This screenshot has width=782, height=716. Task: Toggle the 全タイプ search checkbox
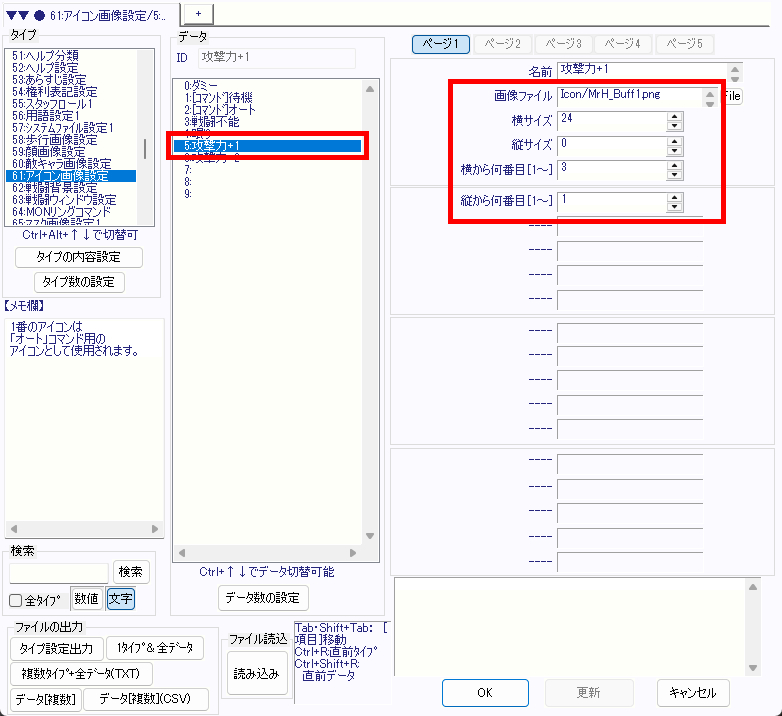pyautogui.click(x=16, y=600)
